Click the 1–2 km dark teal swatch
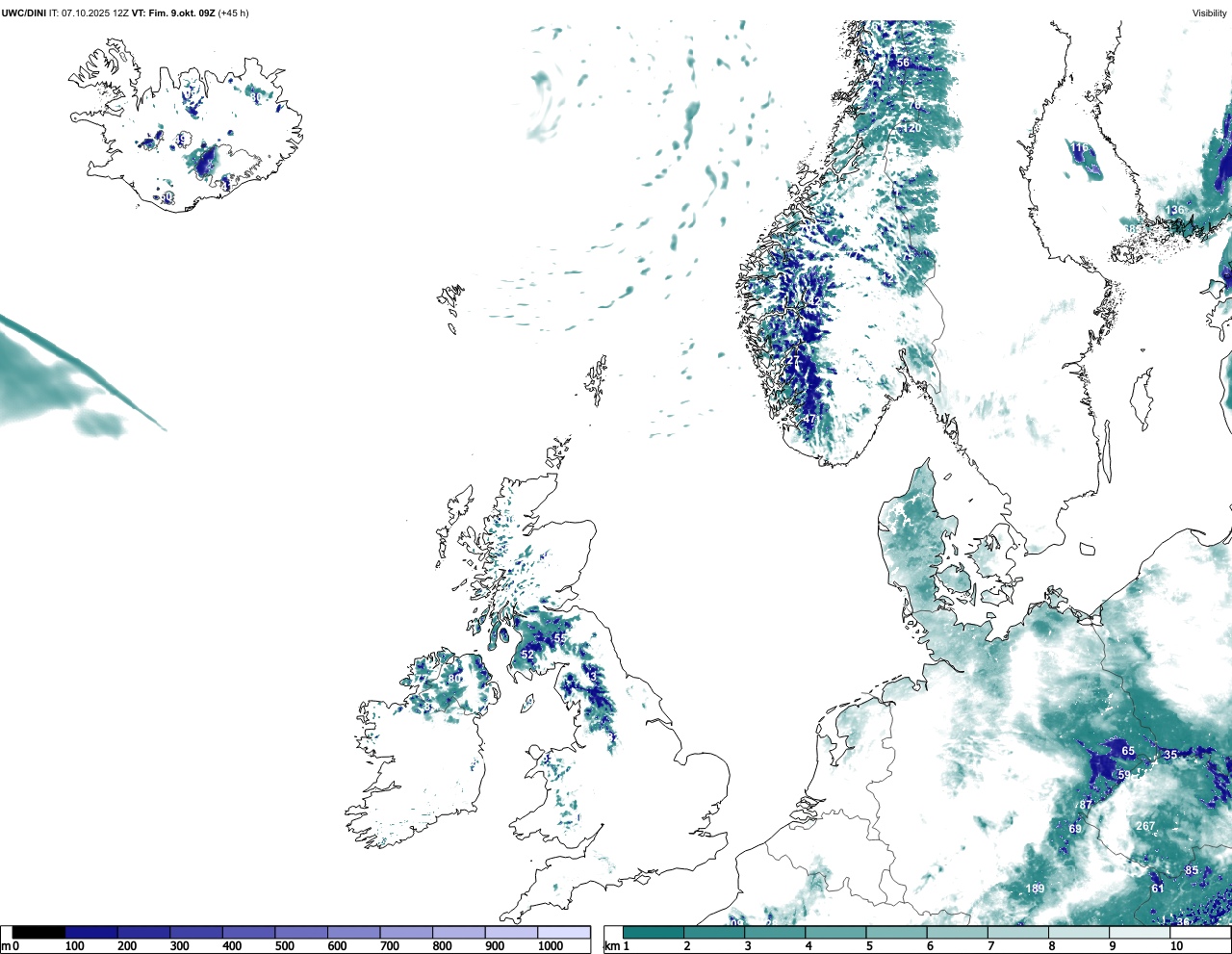 pyautogui.click(x=654, y=933)
